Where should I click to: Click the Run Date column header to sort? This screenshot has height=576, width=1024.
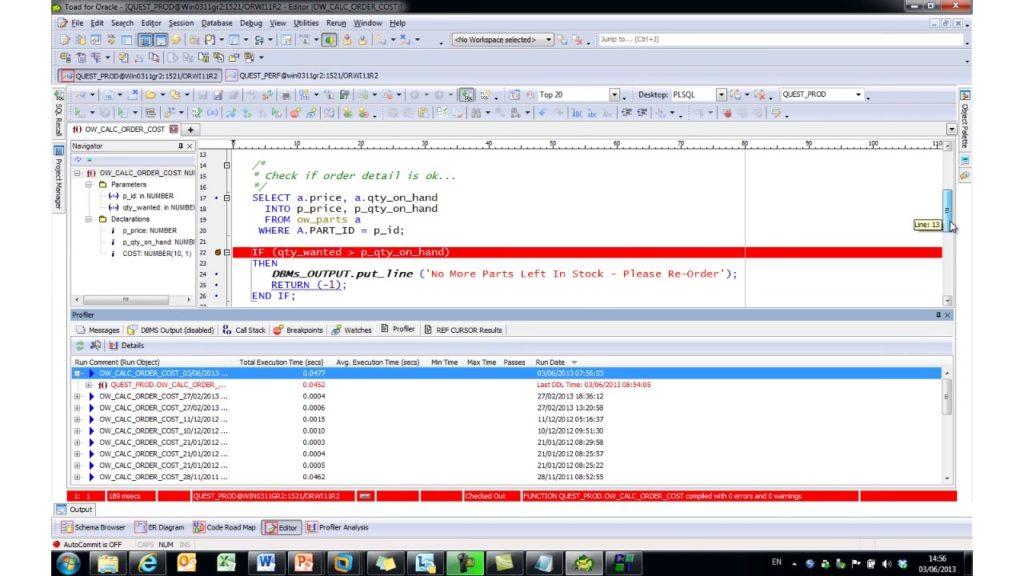pos(553,363)
